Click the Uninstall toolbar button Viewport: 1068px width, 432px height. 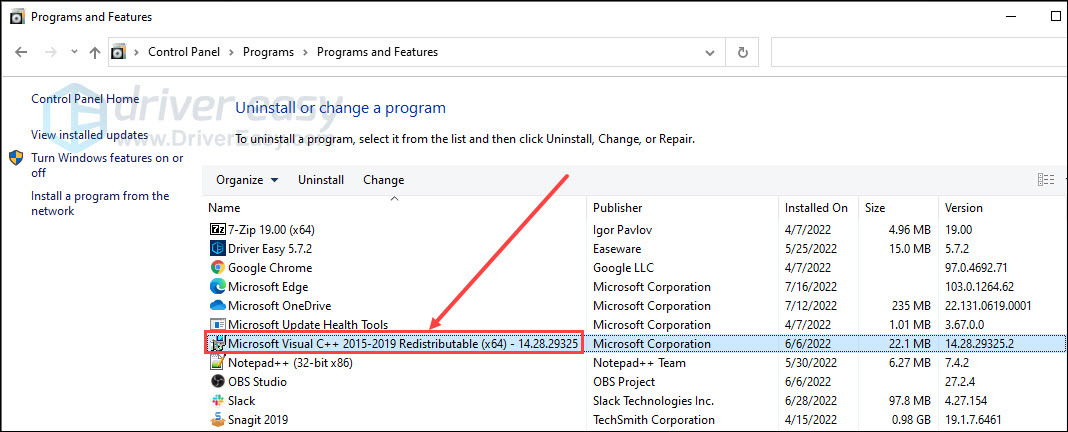(321, 180)
